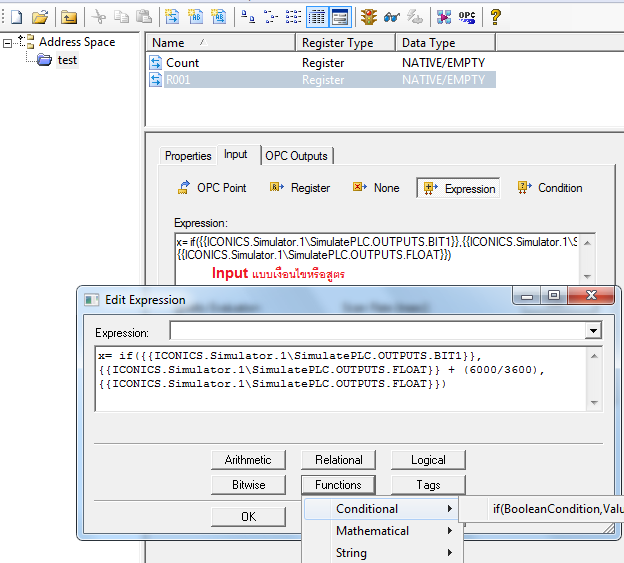Click the second new-item AB icon
This screenshot has width=624, height=563.
(195, 17)
